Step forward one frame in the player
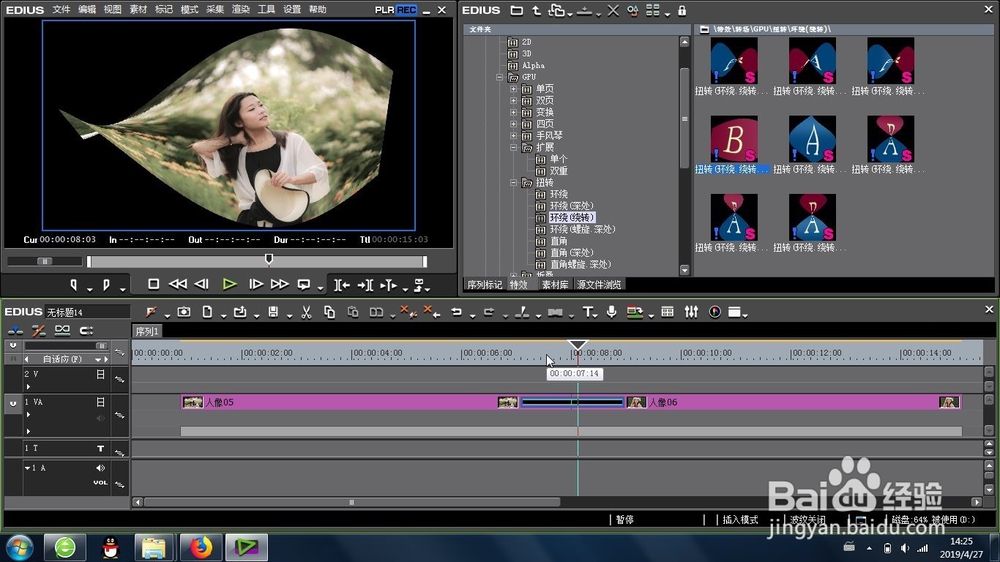The height and width of the screenshot is (562, 1000). (256, 285)
